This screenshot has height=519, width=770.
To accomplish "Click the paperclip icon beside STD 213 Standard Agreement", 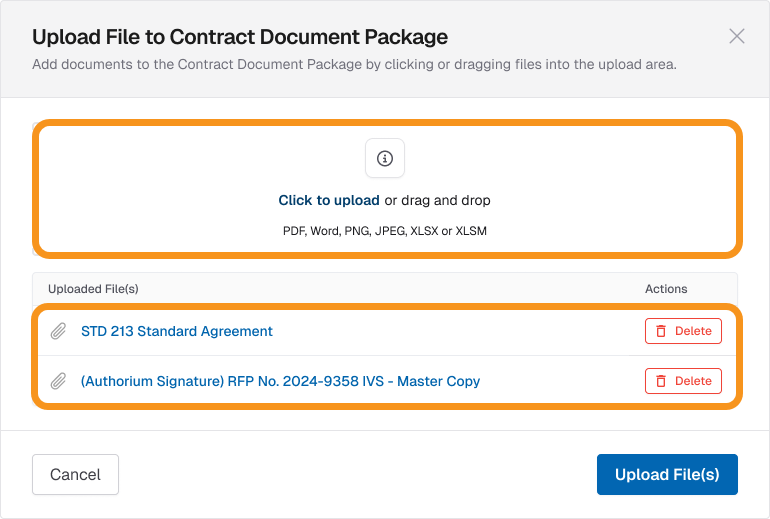I will [59, 331].
